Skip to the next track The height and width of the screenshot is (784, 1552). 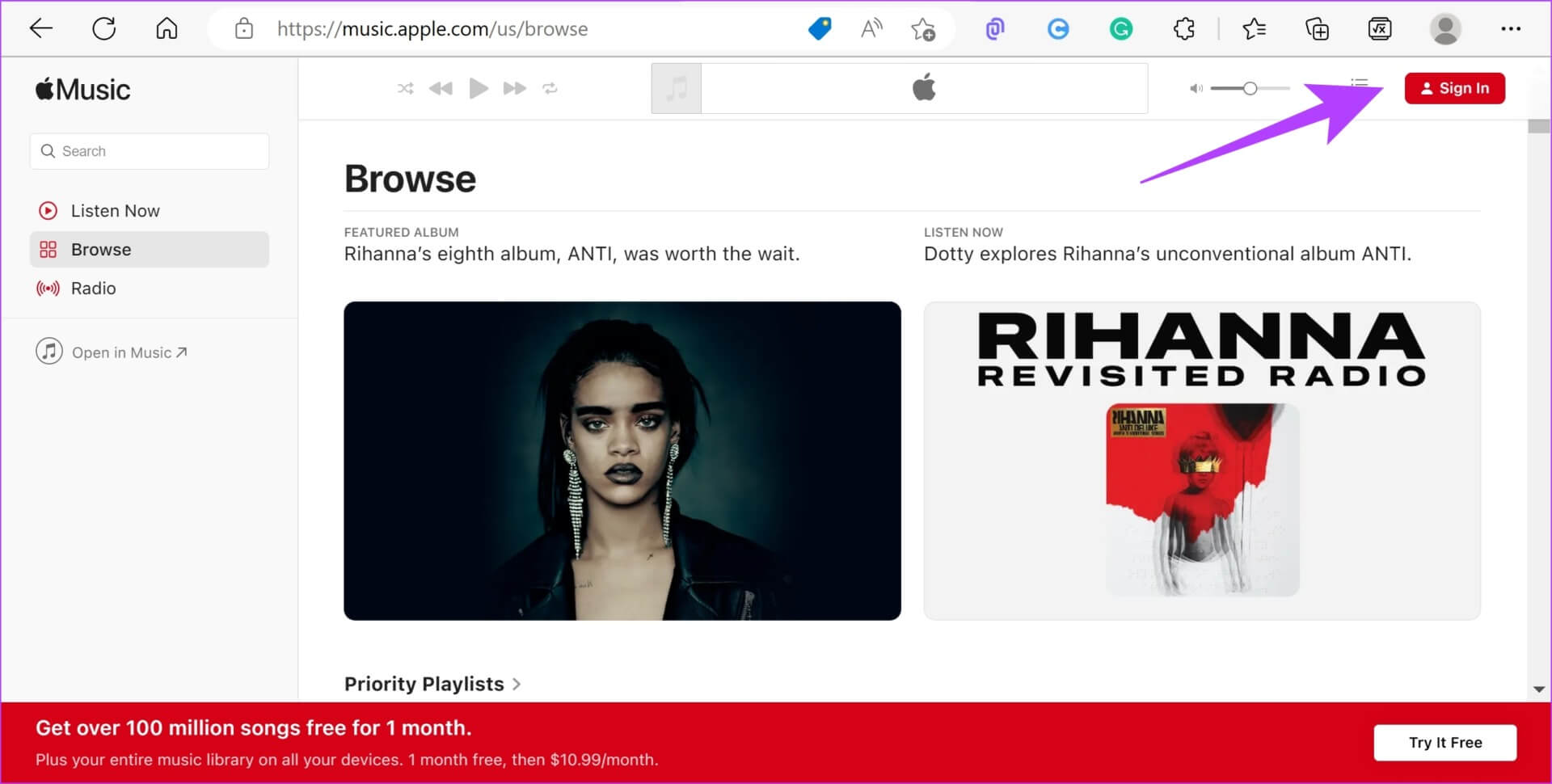click(514, 88)
